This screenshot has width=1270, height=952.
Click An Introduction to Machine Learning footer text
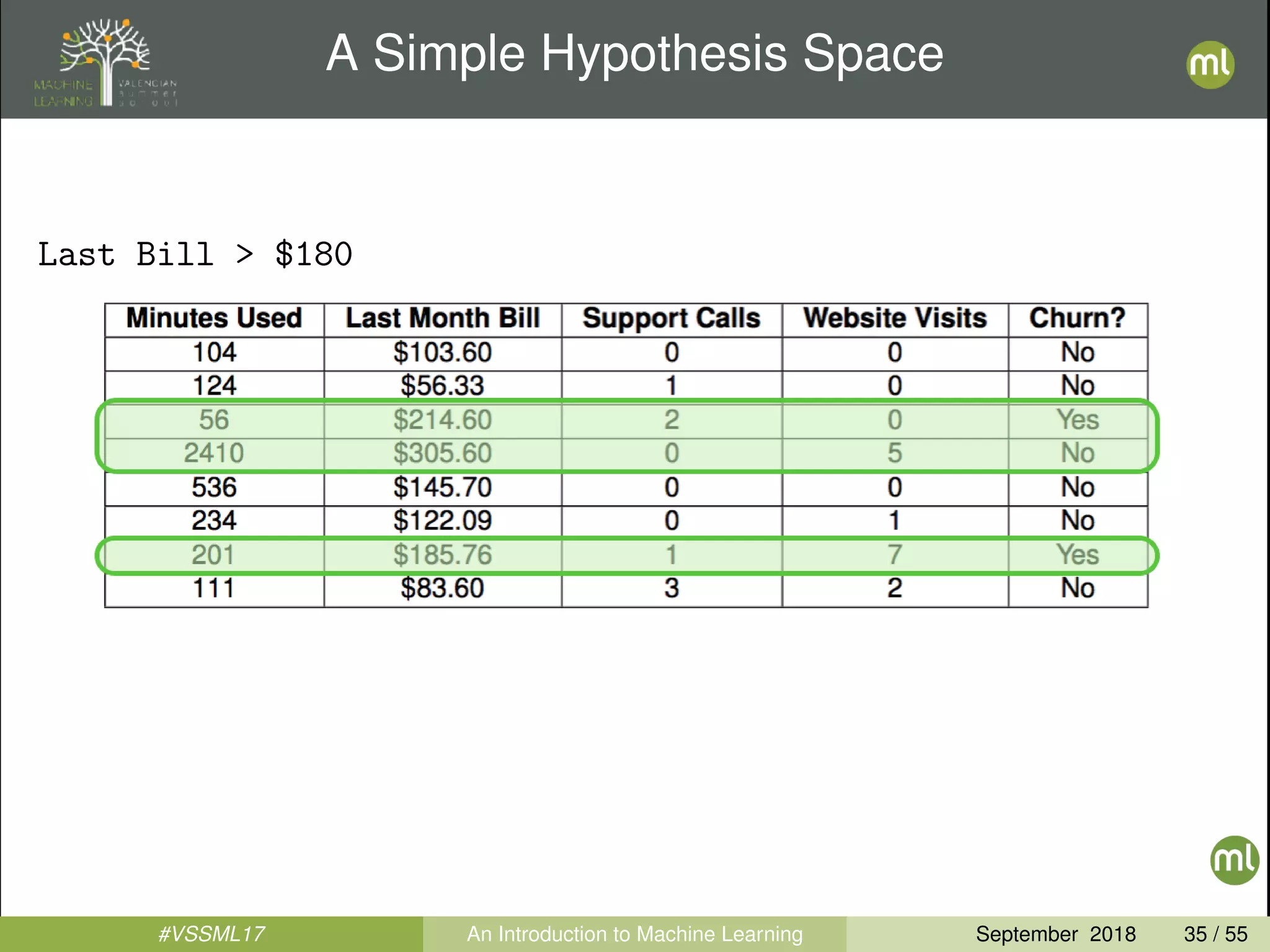[x=634, y=934]
